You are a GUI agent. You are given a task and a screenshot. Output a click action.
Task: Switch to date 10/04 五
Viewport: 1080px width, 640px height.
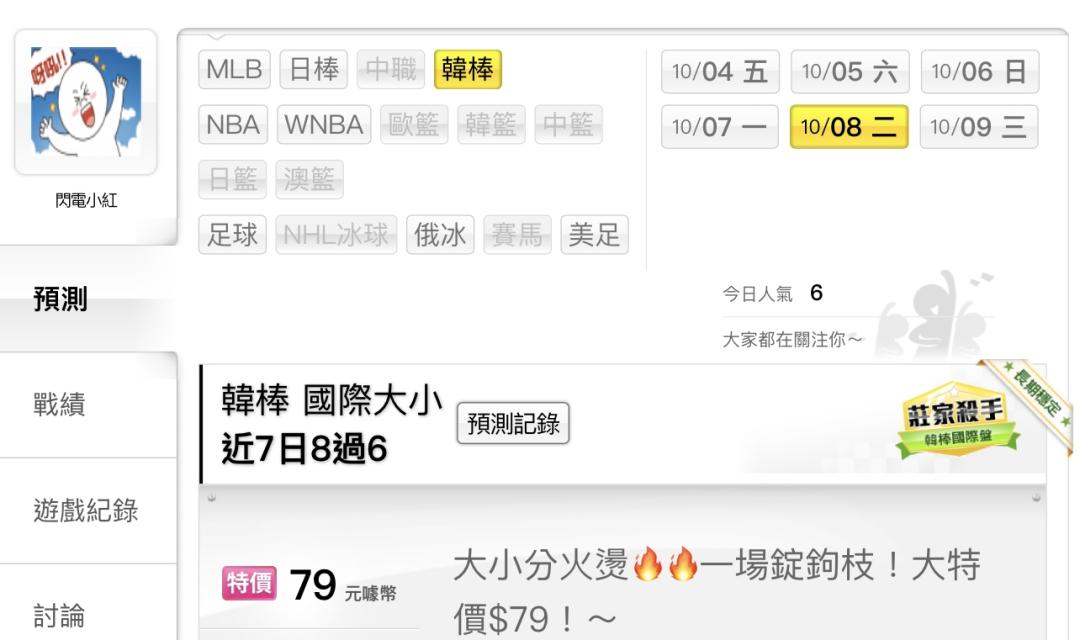720,72
